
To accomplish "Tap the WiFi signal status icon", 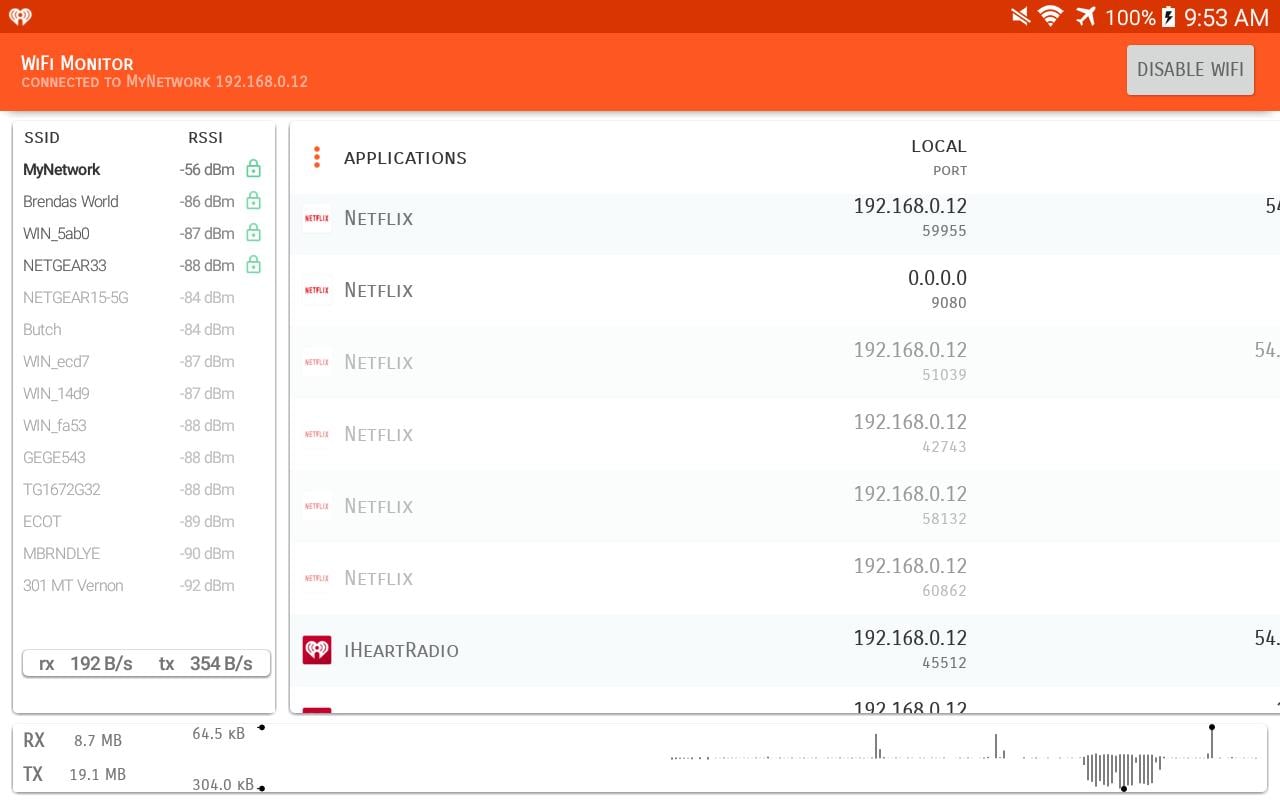I will [1050, 17].
